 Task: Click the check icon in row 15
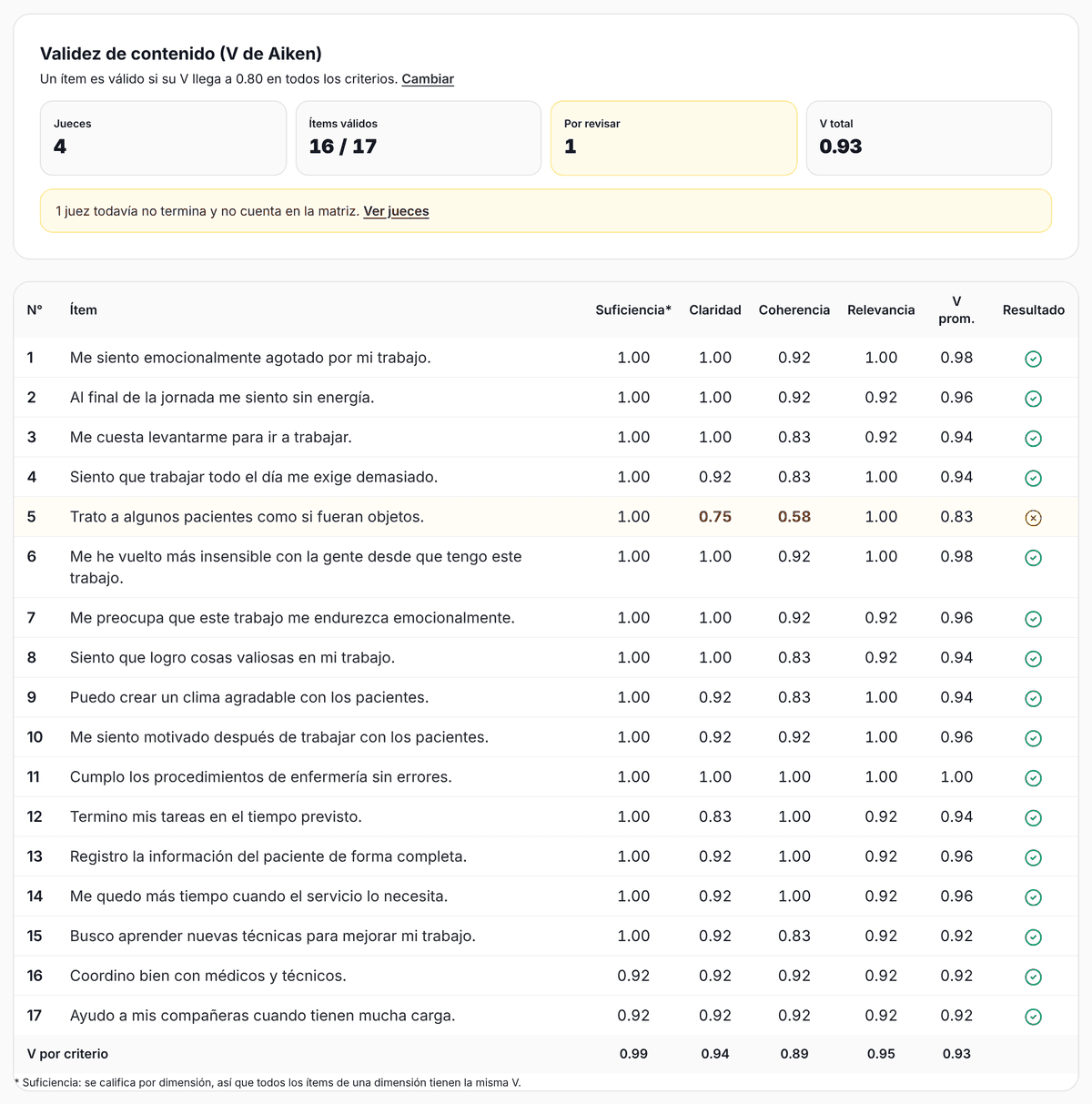point(1033,937)
